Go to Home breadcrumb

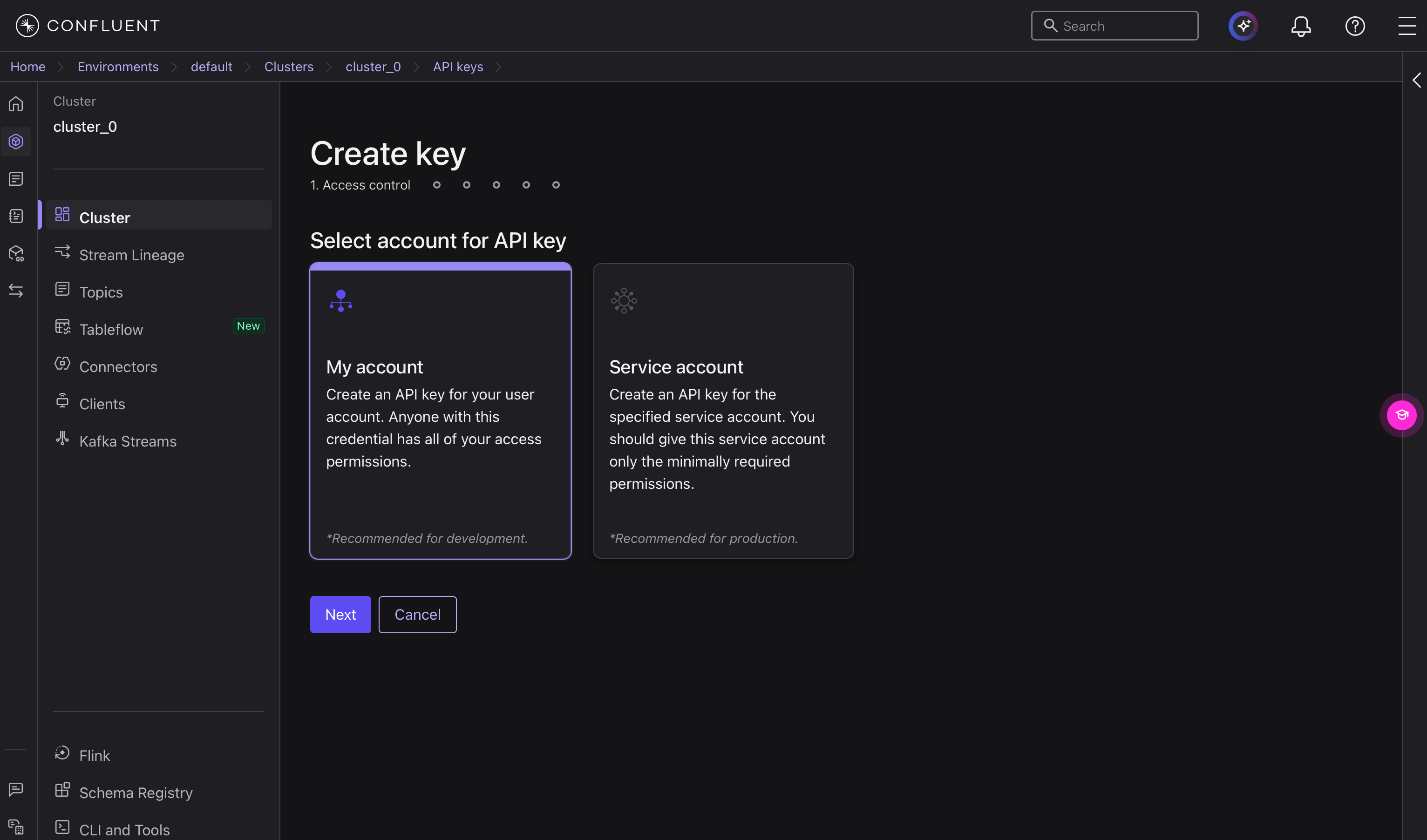click(x=28, y=67)
